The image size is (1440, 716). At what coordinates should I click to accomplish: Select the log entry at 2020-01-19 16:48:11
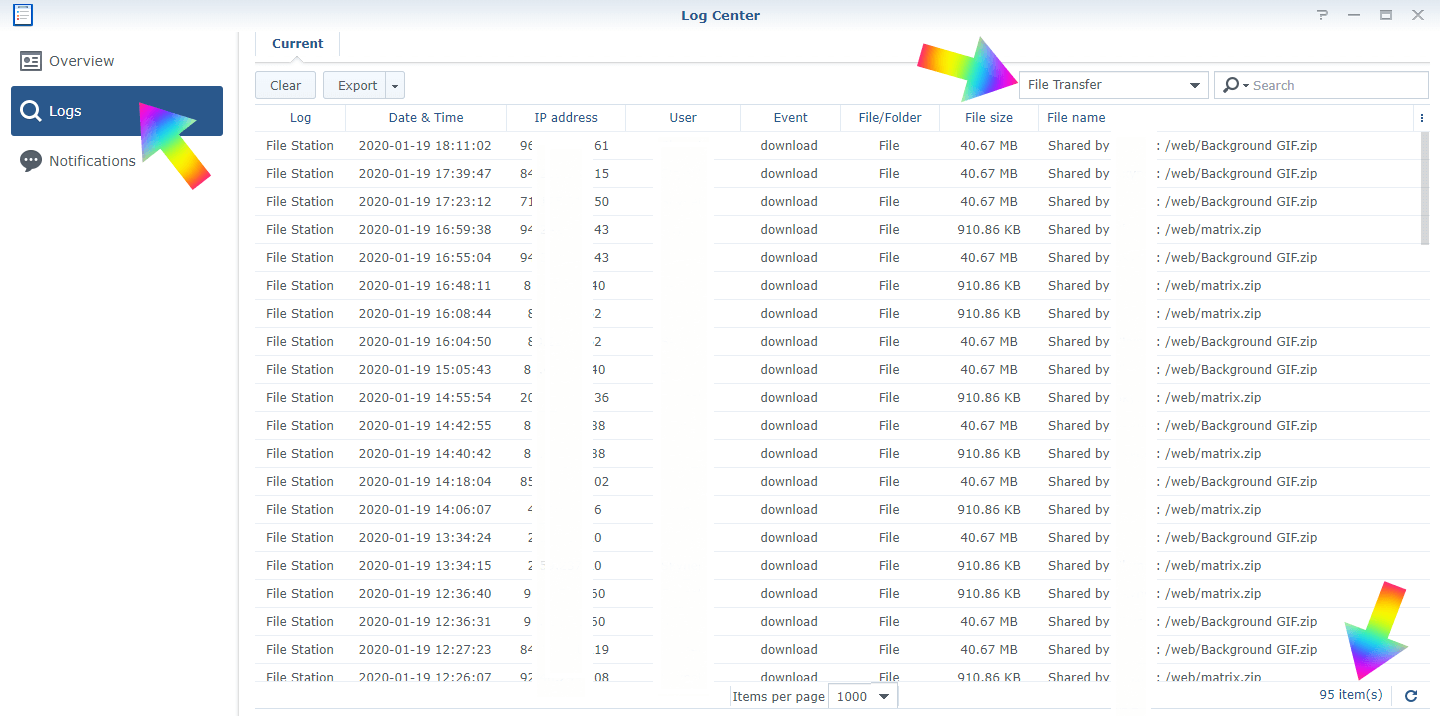point(837,286)
